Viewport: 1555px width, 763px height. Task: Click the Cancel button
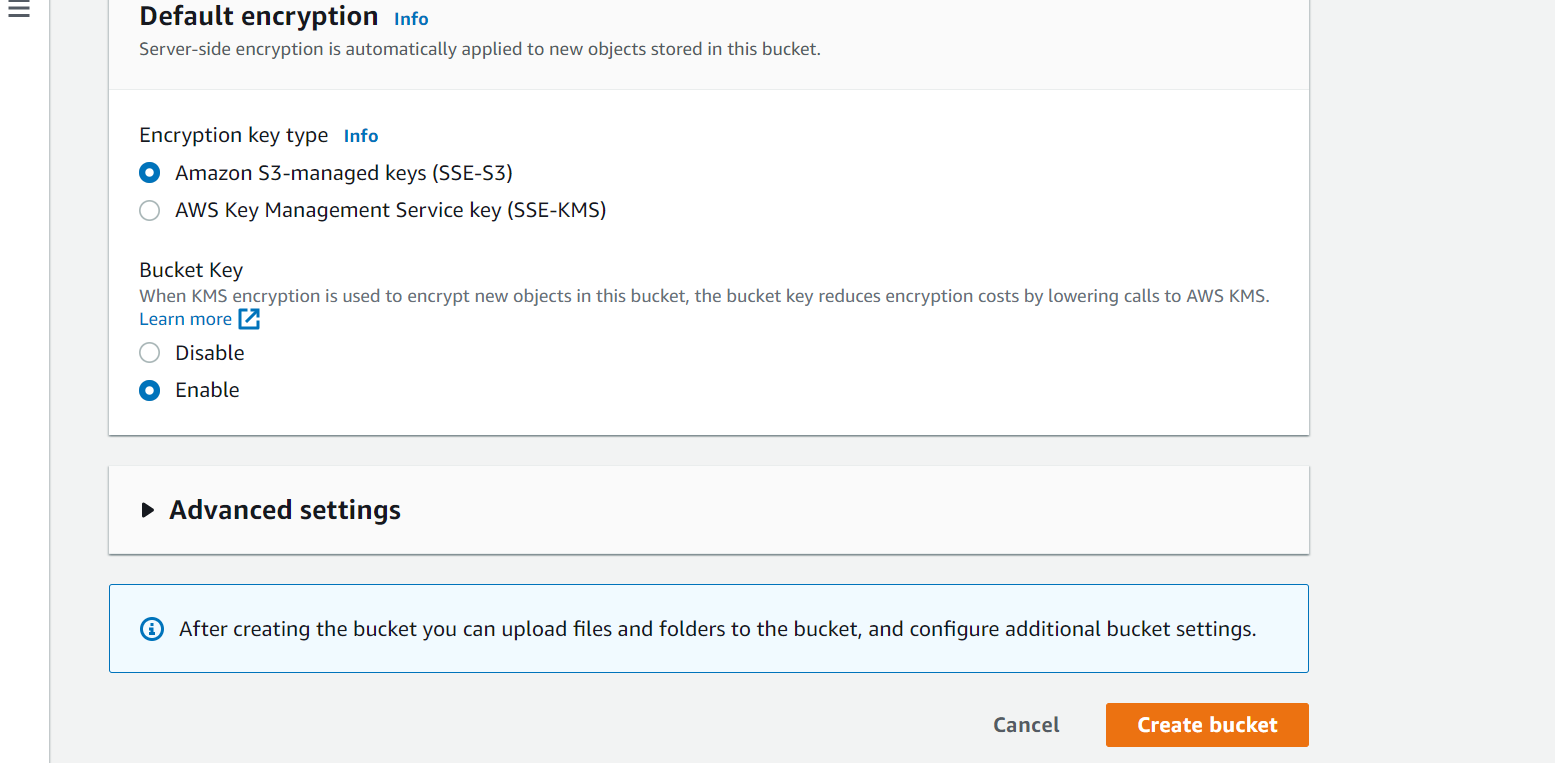[x=1026, y=725]
